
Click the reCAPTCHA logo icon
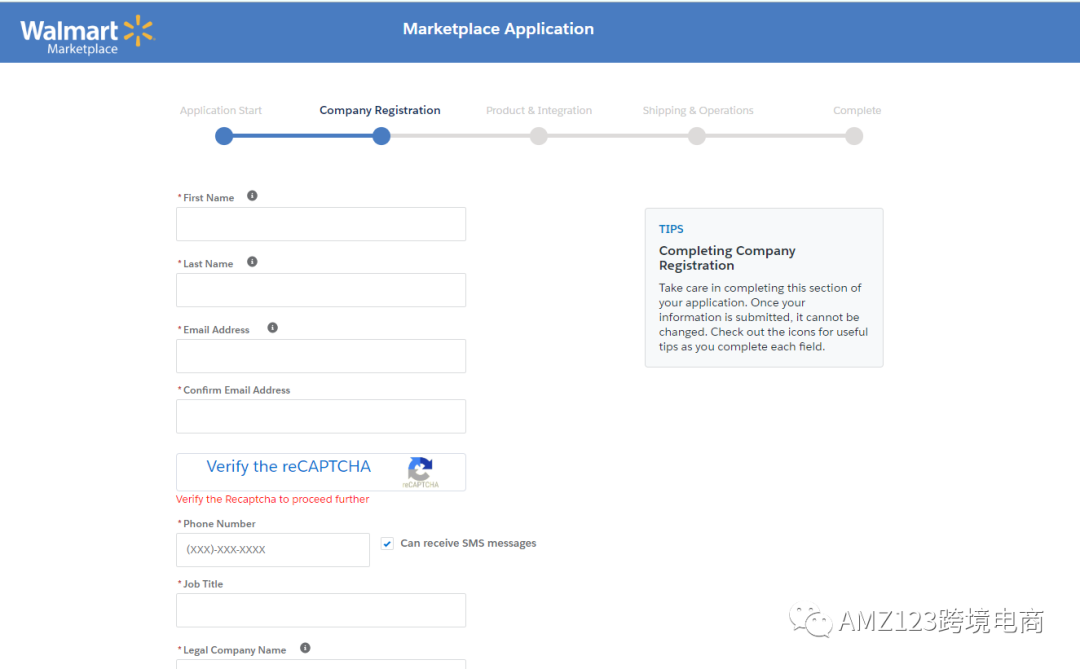[x=420, y=470]
